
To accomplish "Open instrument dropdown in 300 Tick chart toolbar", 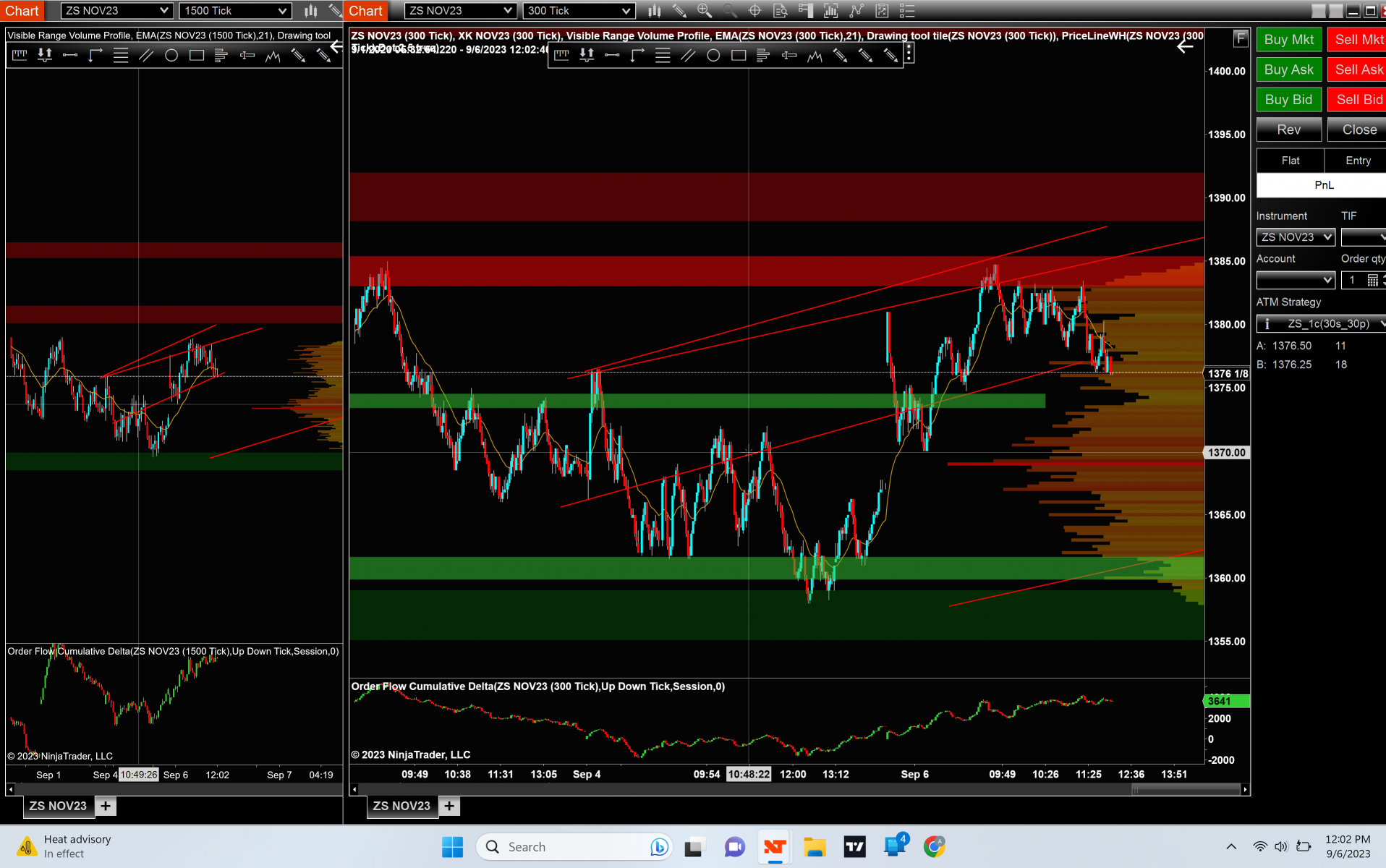I will tap(460, 11).
